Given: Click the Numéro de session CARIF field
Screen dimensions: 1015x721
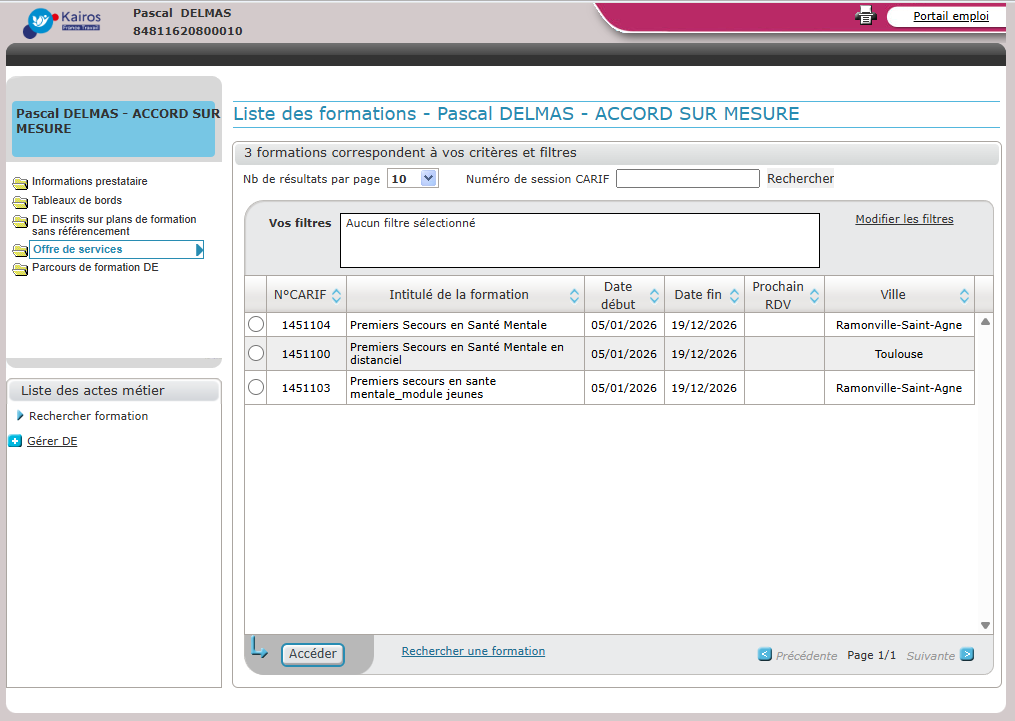Looking at the screenshot, I should (688, 178).
